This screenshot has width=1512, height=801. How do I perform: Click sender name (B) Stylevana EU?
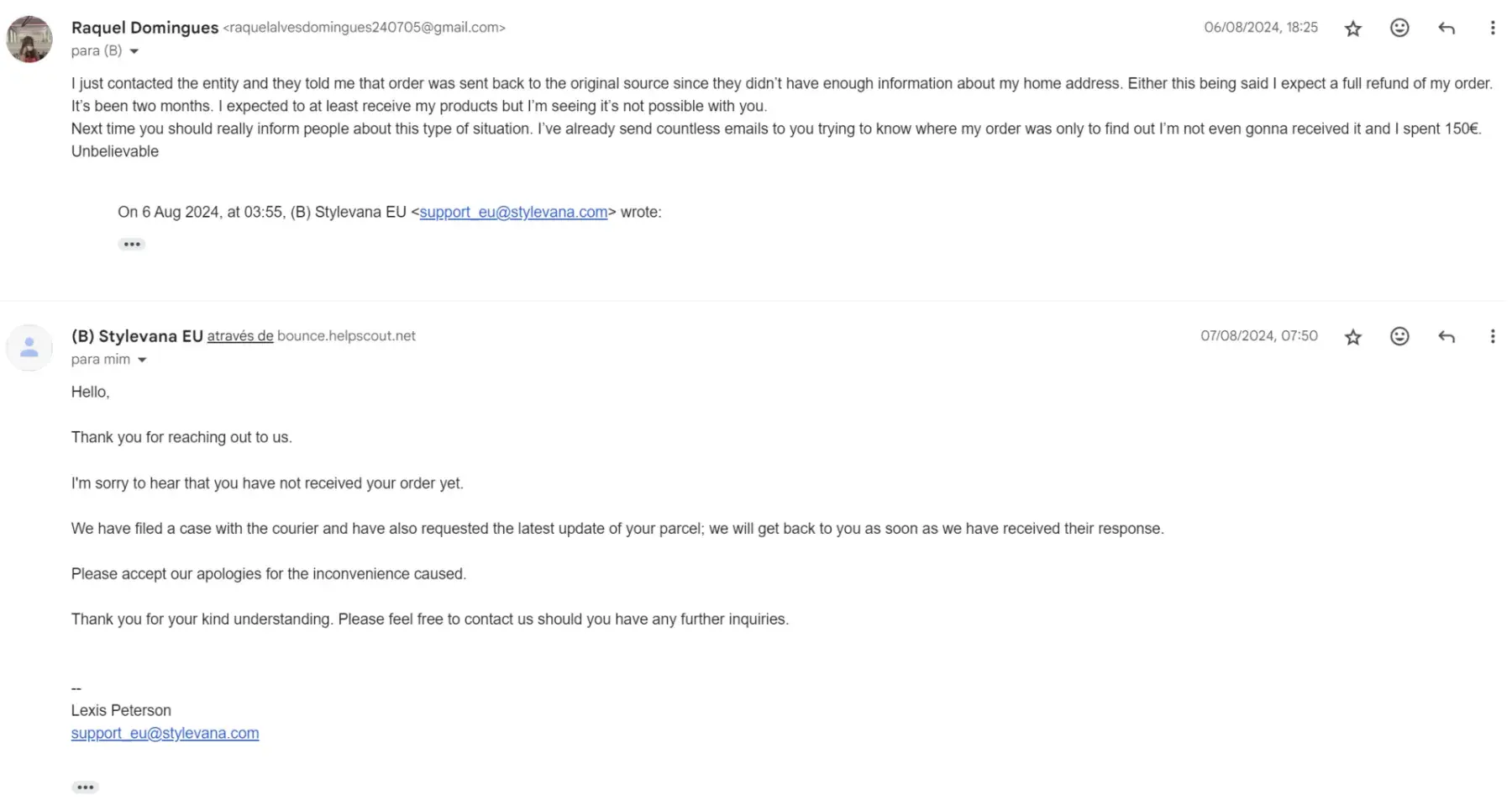point(137,336)
